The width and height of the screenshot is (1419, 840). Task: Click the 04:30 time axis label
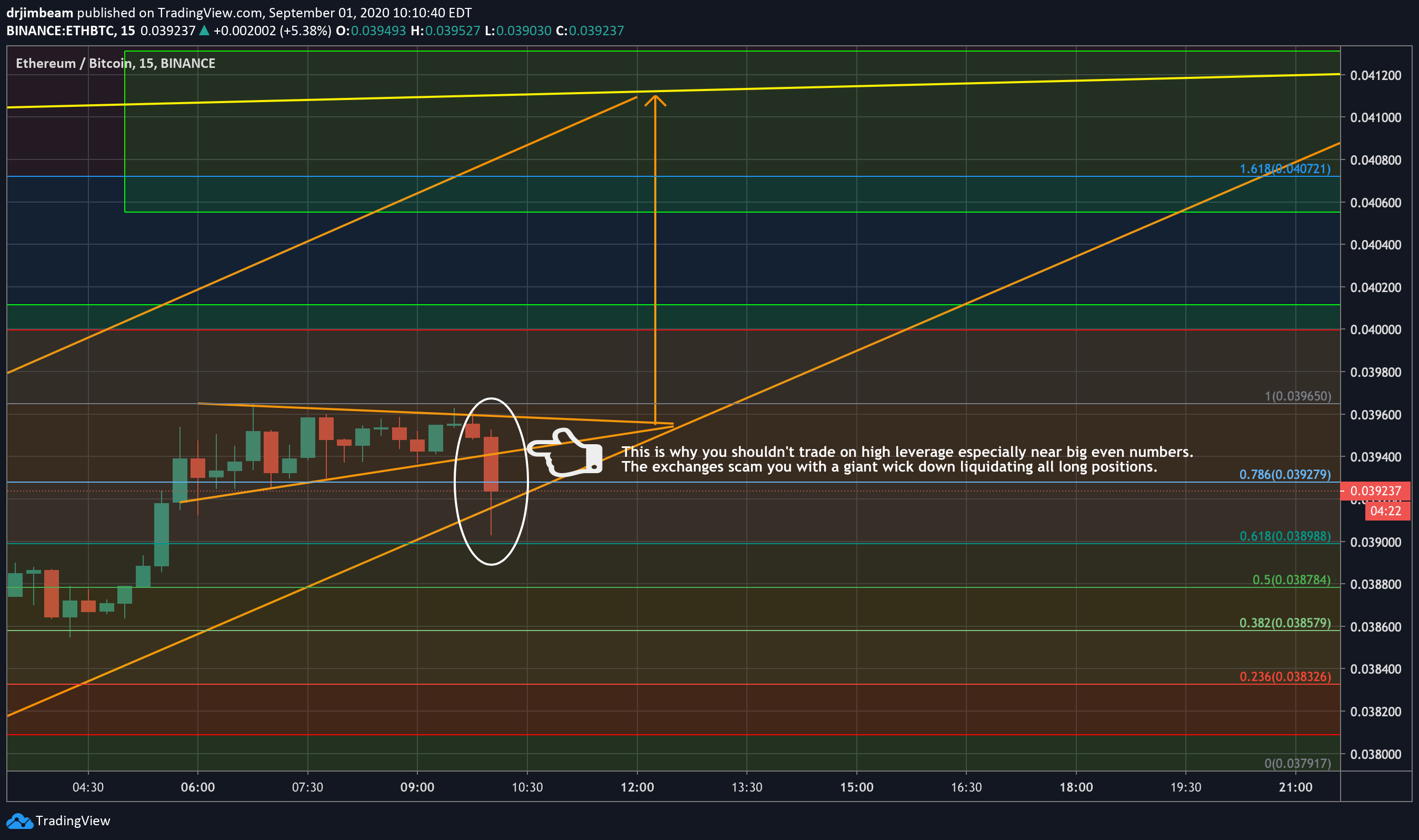[x=88, y=787]
